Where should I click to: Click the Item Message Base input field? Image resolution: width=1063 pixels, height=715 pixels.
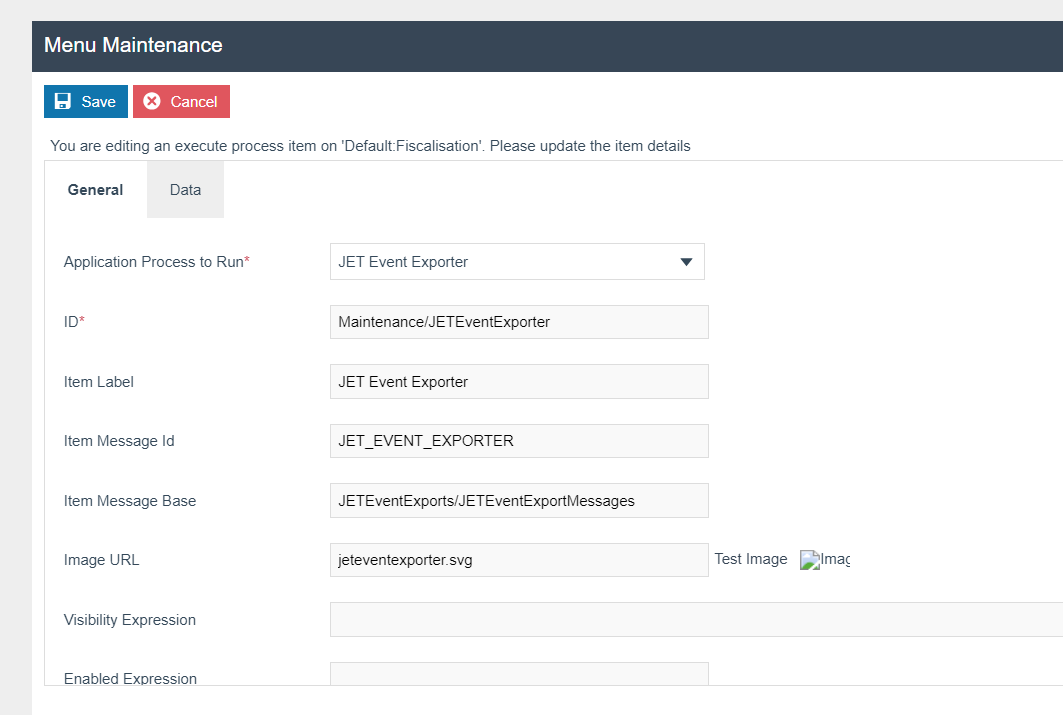coord(518,500)
